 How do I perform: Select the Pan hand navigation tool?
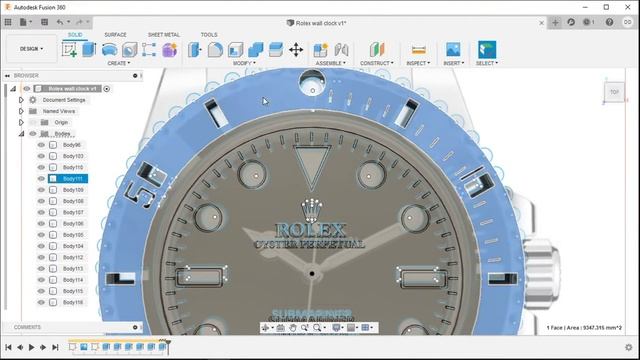(293, 328)
